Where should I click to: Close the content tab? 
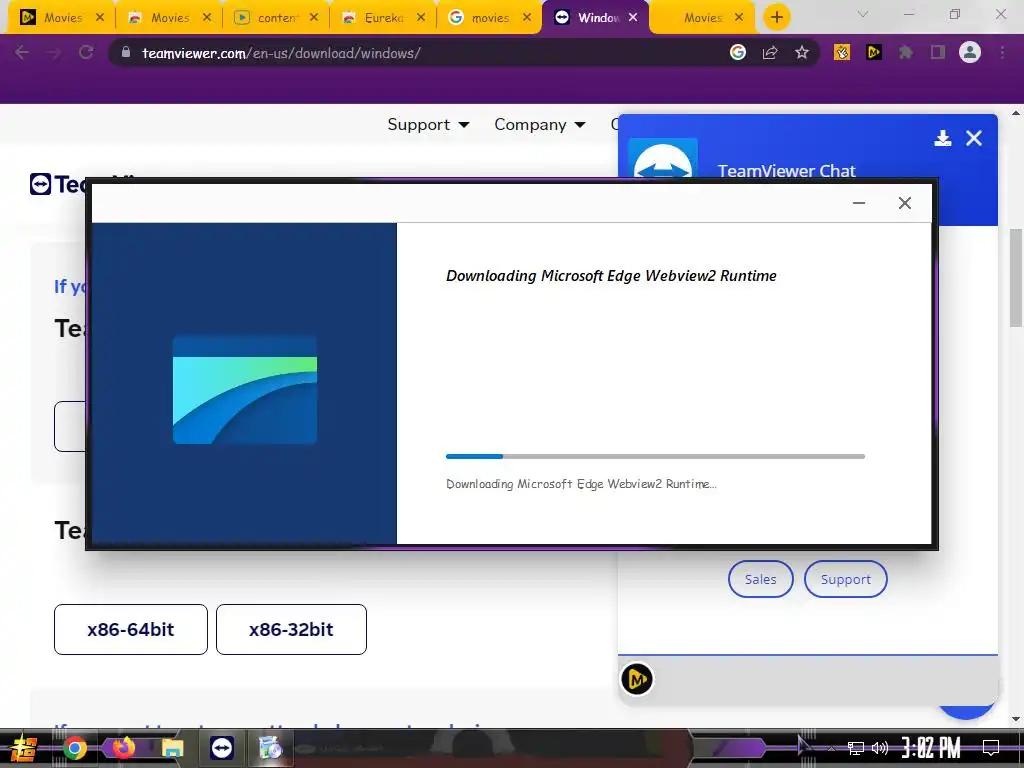click(x=314, y=18)
